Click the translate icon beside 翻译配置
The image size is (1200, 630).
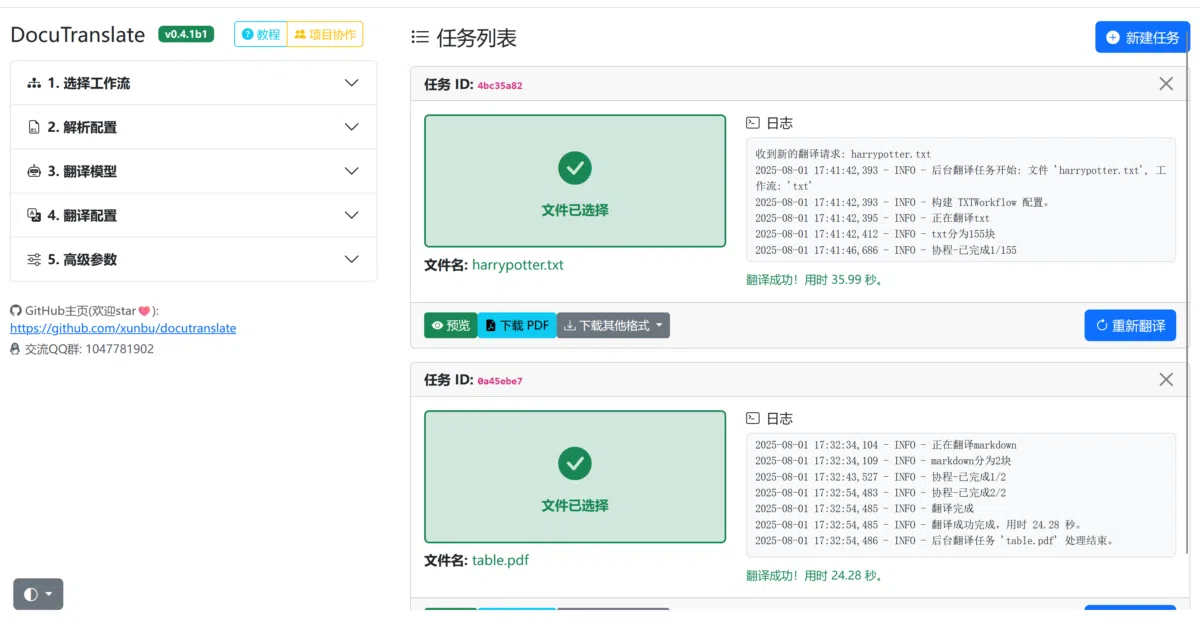[34, 215]
